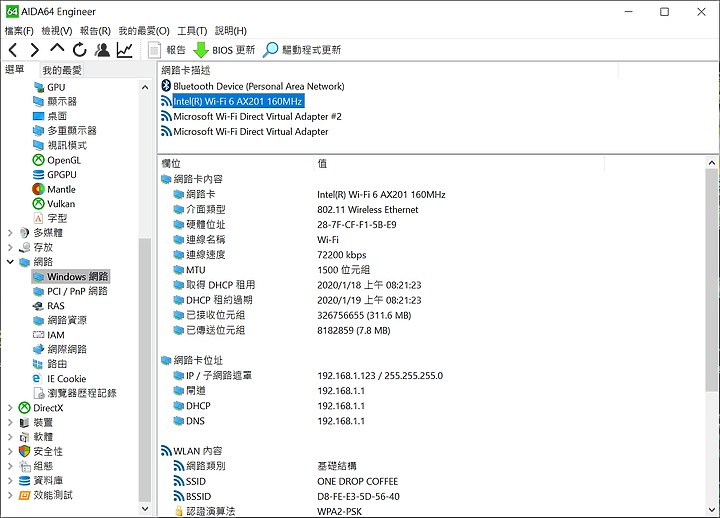Click the 路由 icon in the tree
This screenshot has height=518, width=720.
[39, 364]
